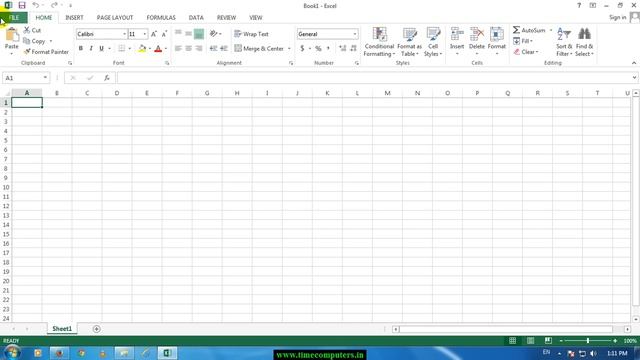Apply comma style number format
This screenshot has height=360, width=640.
click(x=328, y=49)
